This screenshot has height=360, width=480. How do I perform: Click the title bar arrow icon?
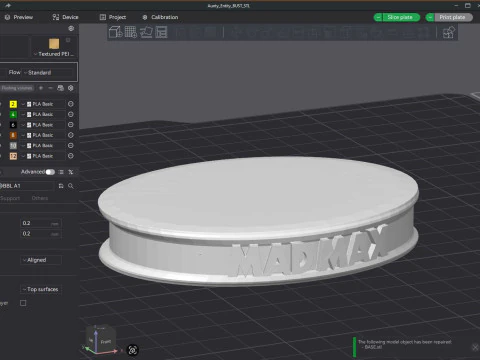click(x=8, y=5)
